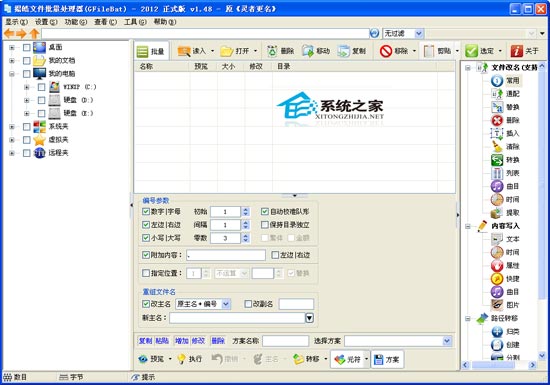Enable the 指定位置 checkbox

coord(146,273)
